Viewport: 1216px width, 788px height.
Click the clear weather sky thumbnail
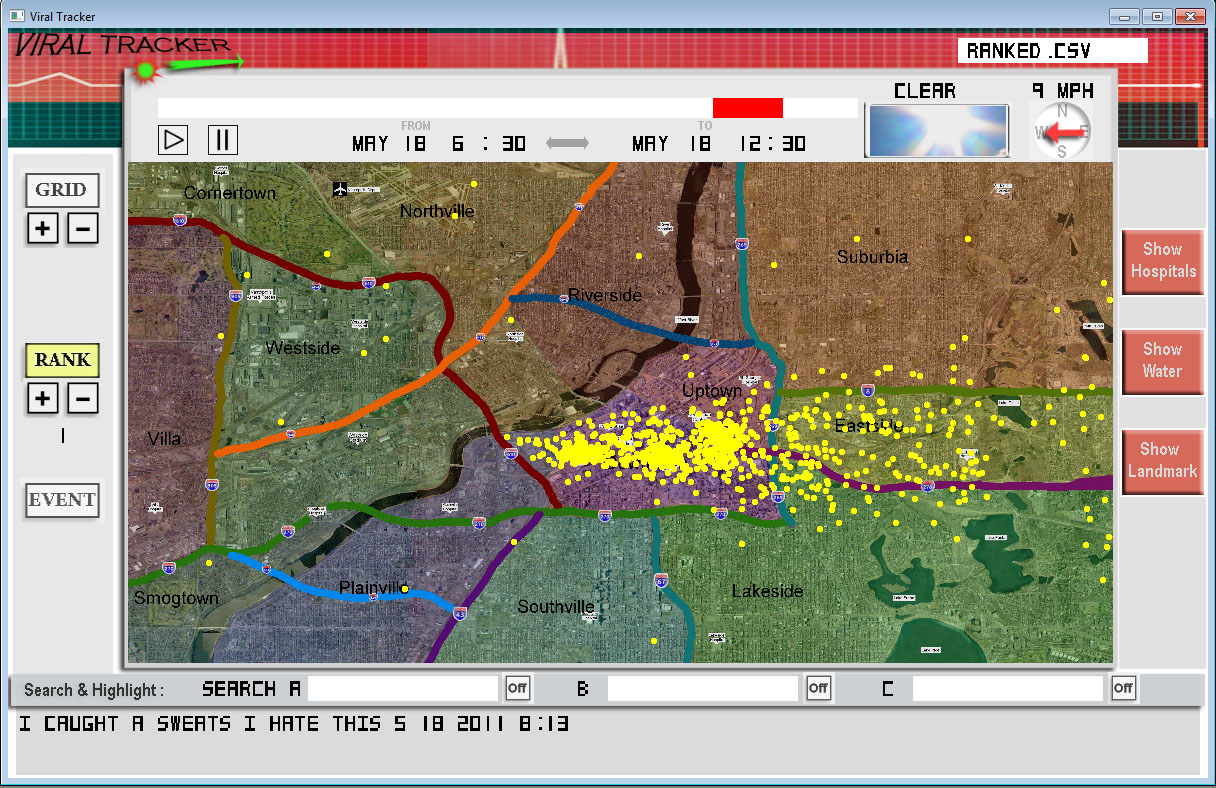pyautogui.click(x=937, y=130)
